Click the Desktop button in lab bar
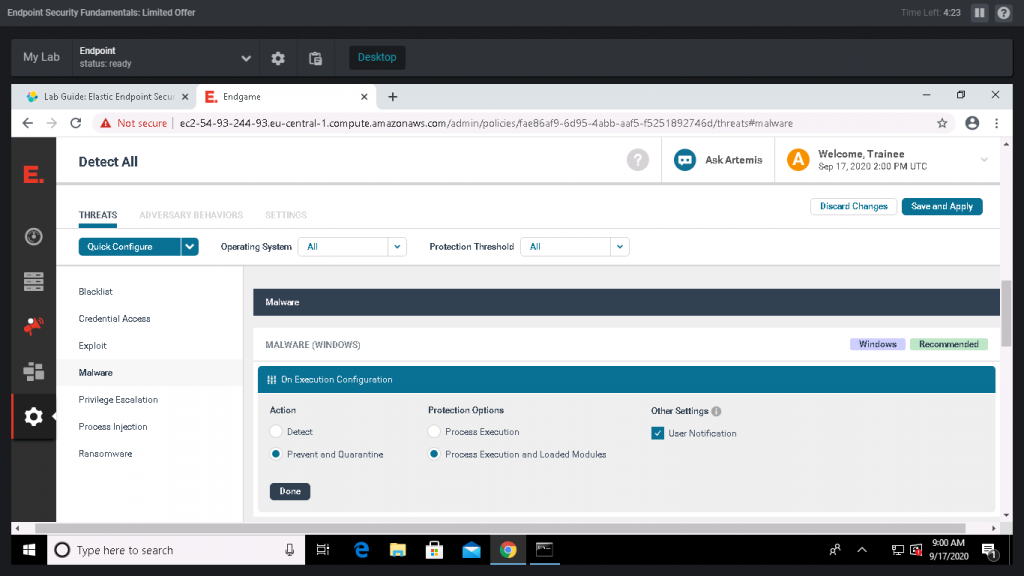The image size is (1024, 576). [377, 57]
